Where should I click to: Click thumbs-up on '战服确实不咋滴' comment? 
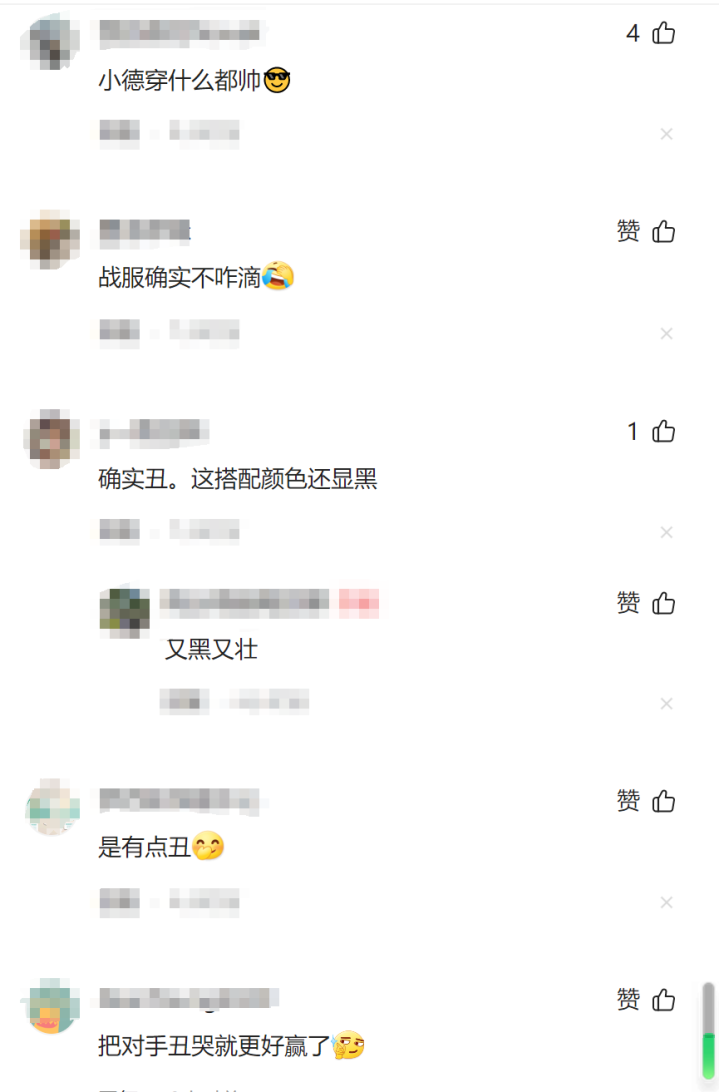[663, 231]
